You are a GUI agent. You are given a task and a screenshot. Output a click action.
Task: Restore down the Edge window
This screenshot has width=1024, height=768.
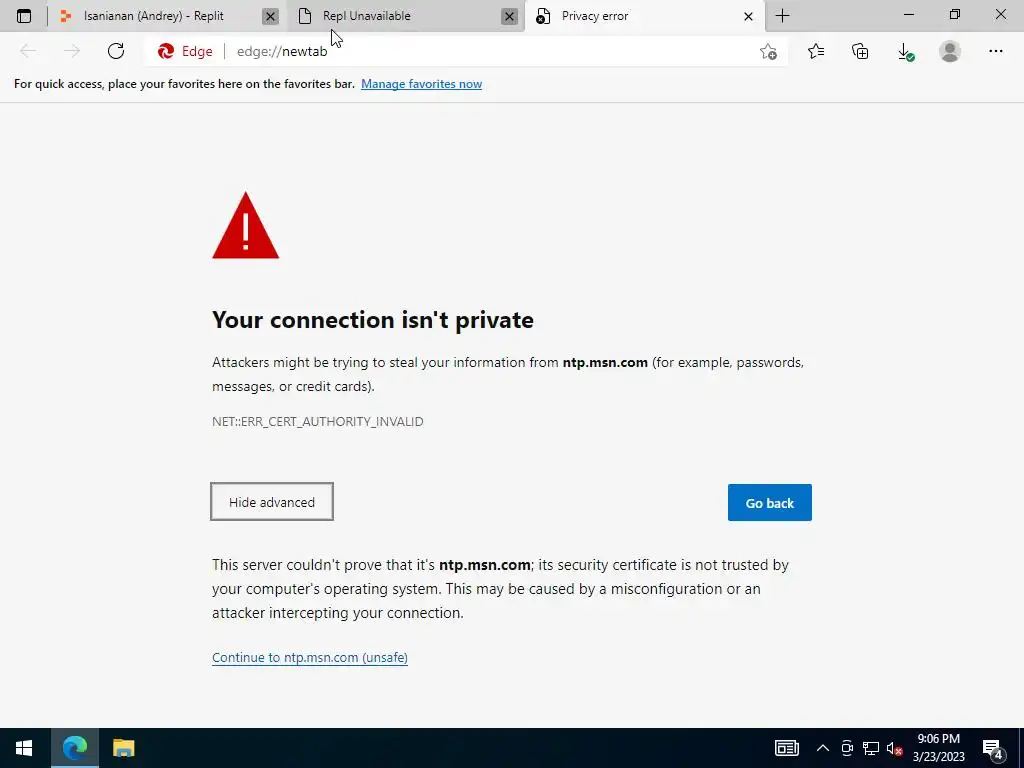point(955,14)
